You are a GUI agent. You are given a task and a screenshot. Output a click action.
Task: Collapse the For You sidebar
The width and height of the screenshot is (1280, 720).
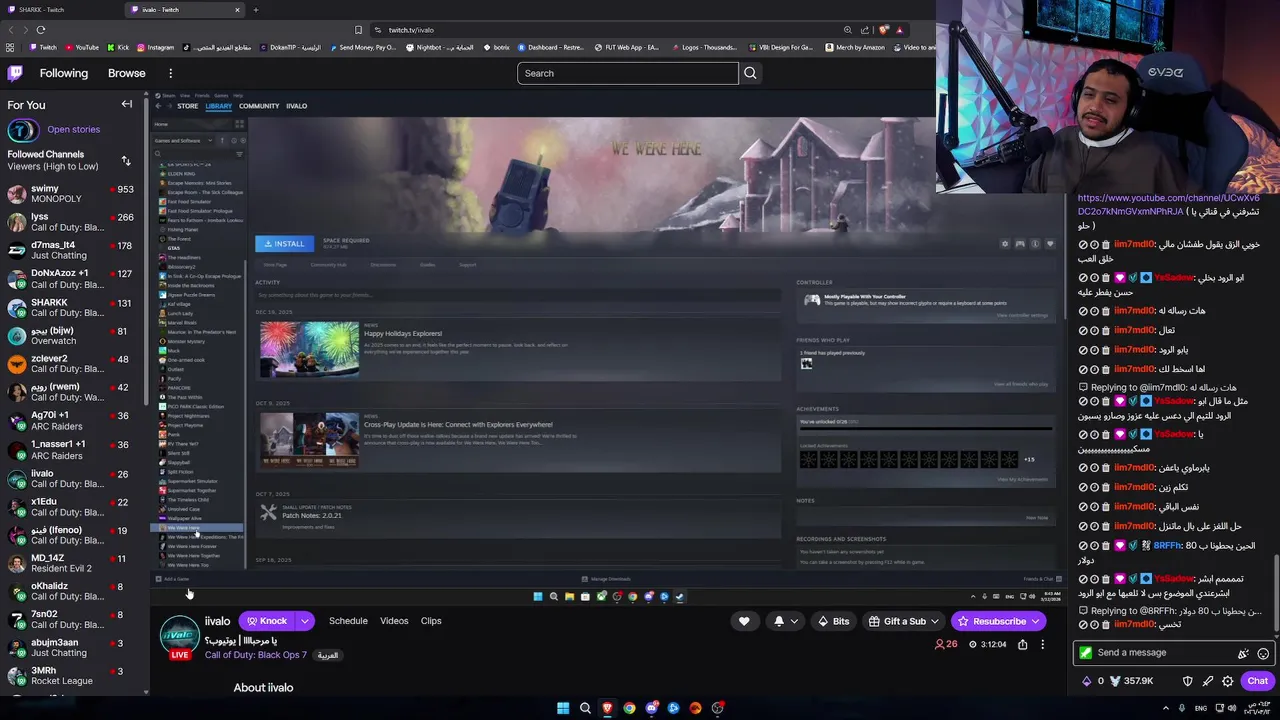coord(127,104)
